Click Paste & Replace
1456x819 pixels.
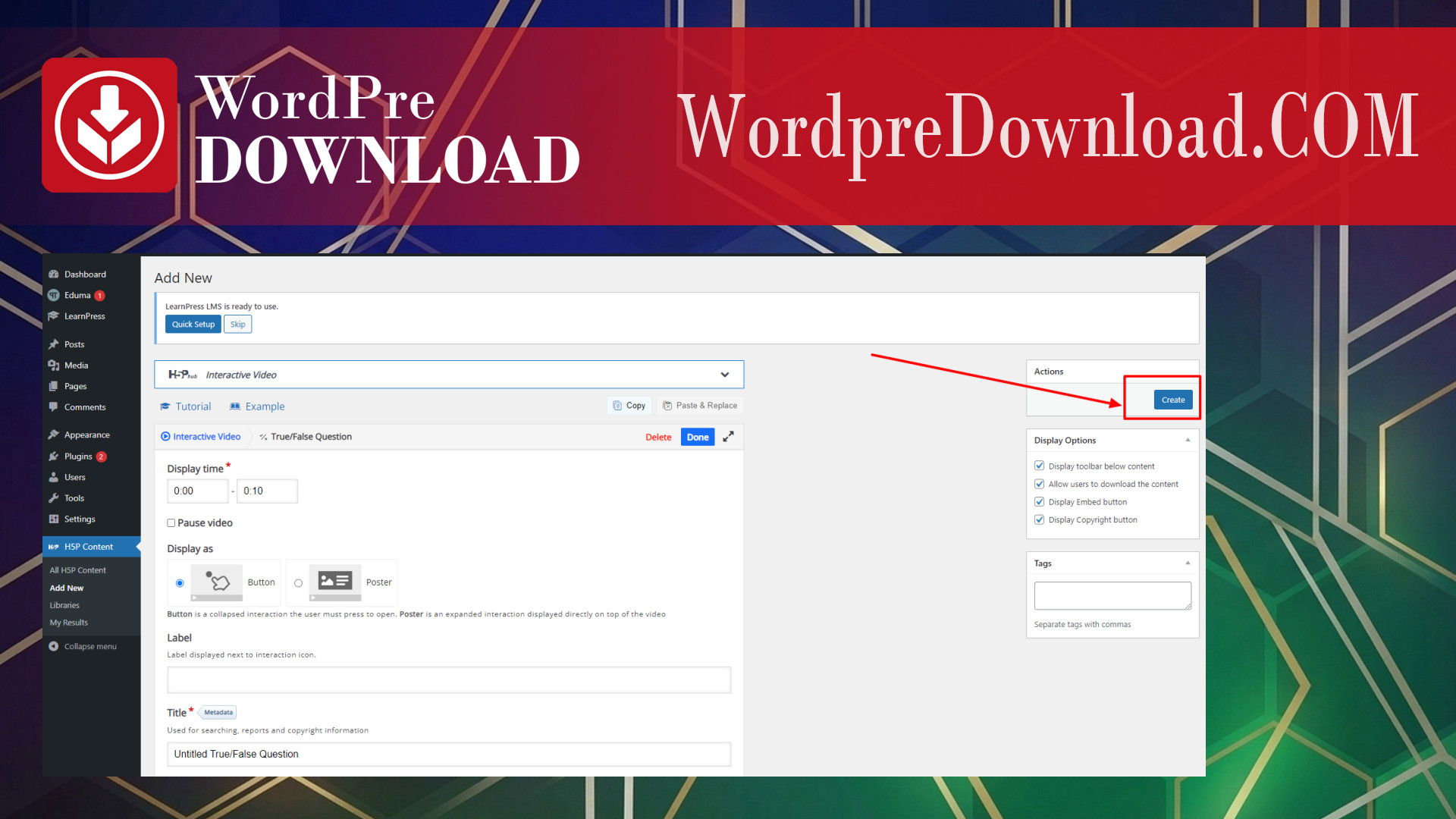coord(701,406)
